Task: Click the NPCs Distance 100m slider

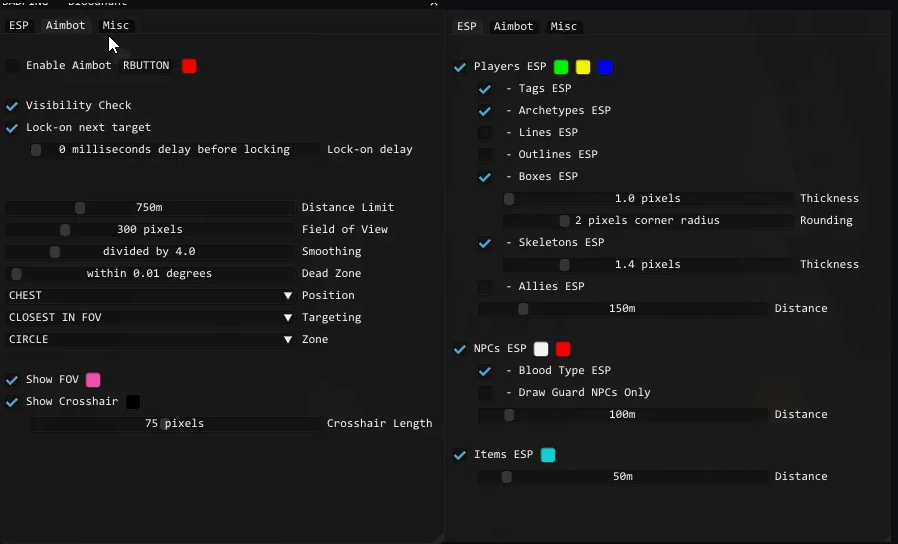Action: point(623,415)
